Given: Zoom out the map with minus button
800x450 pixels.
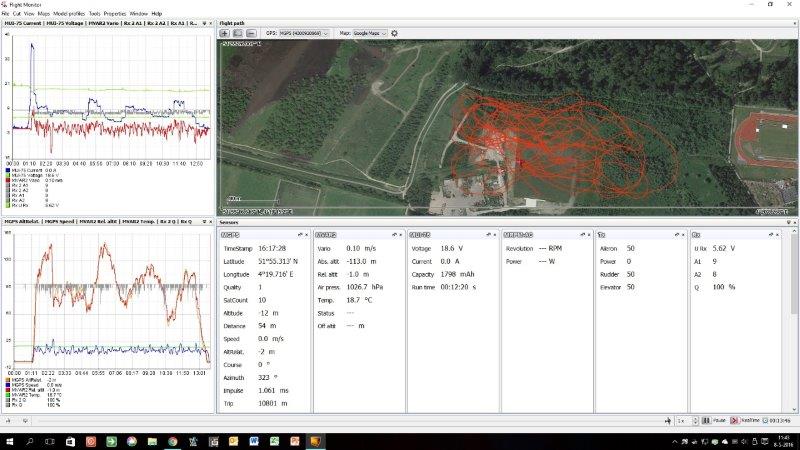Looking at the screenshot, I should pyautogui.click(x=251, y=33).
